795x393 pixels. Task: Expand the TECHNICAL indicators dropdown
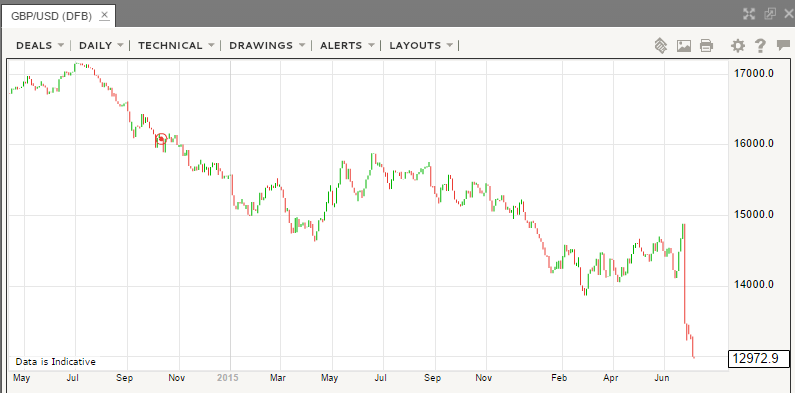tap(176, 46)
